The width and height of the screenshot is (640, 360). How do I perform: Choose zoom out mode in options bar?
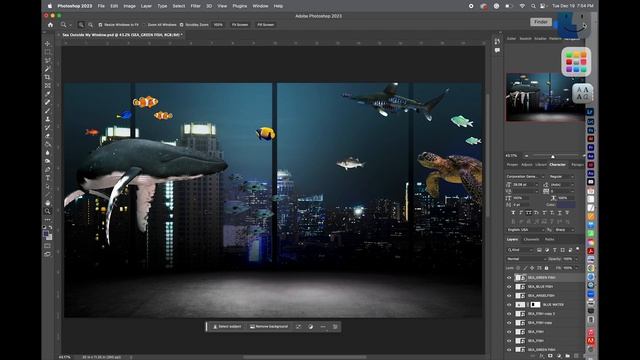click(x=90, y=25)
